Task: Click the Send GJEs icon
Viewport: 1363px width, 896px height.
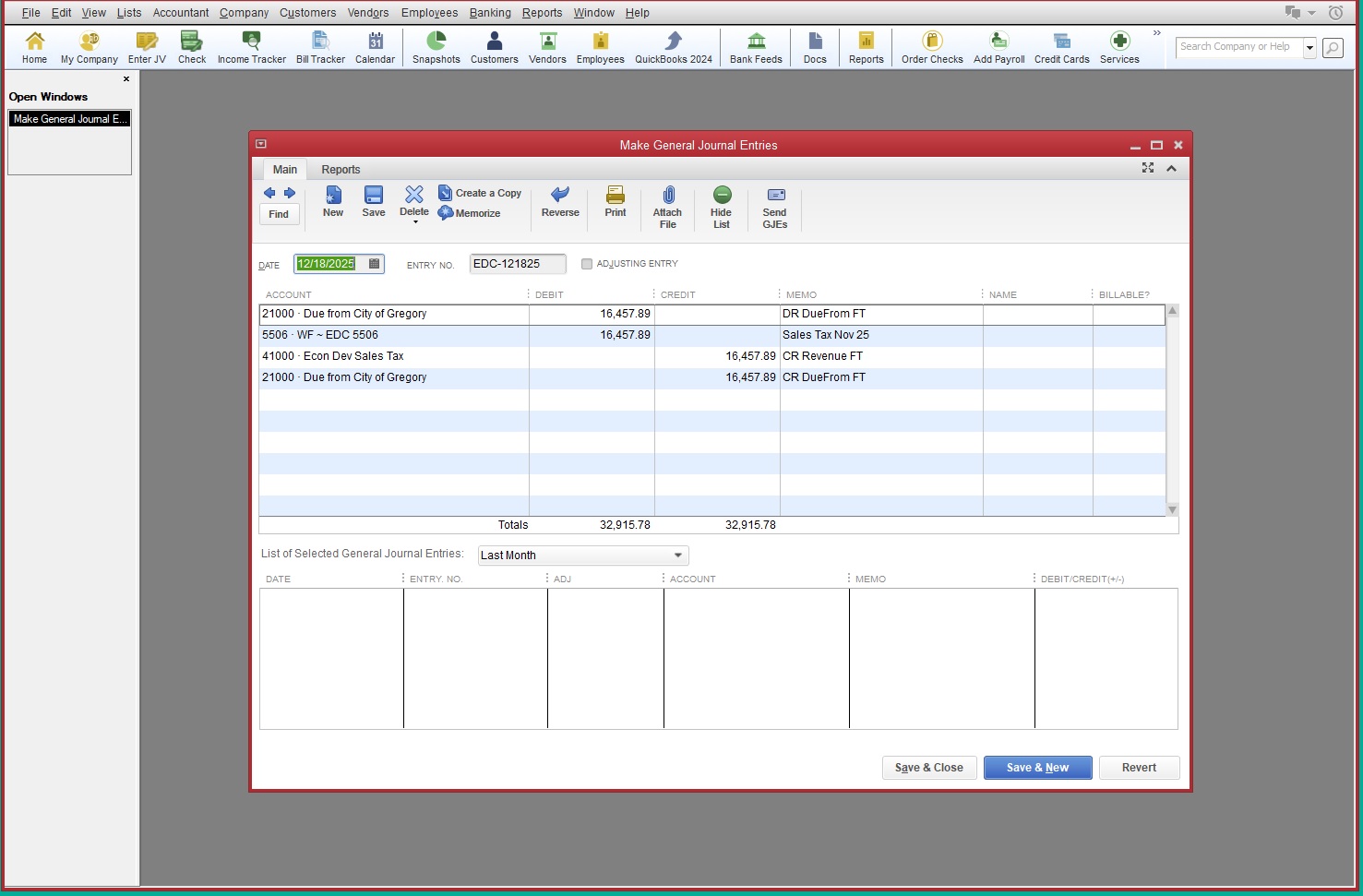Action: pos(775,195)
